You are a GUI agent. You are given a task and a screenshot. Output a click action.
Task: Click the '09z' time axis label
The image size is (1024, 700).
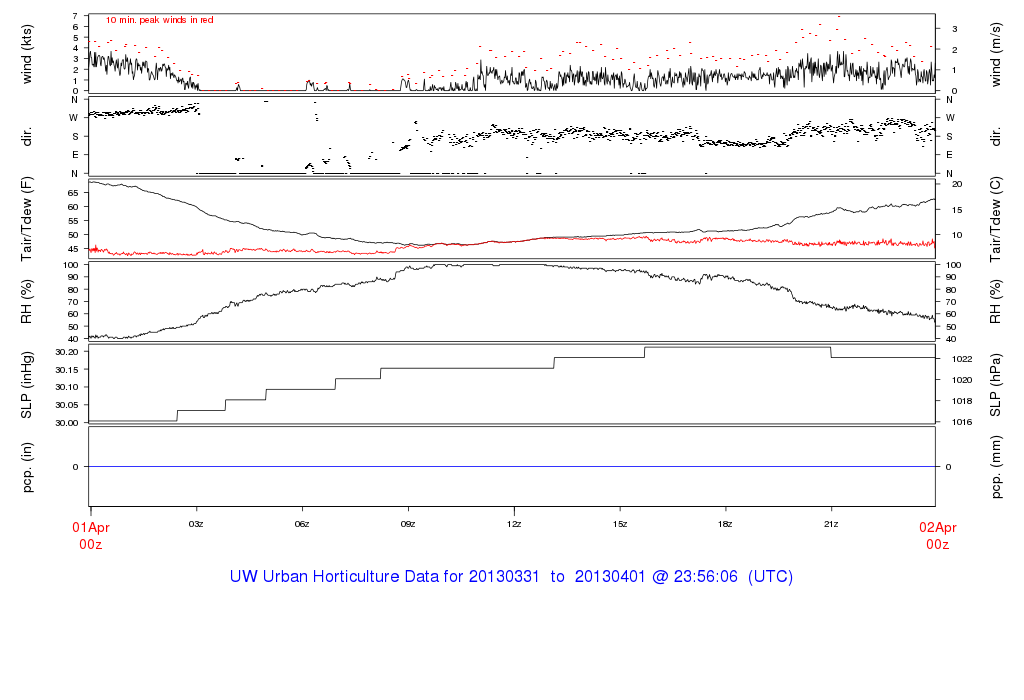click(408, 524)
